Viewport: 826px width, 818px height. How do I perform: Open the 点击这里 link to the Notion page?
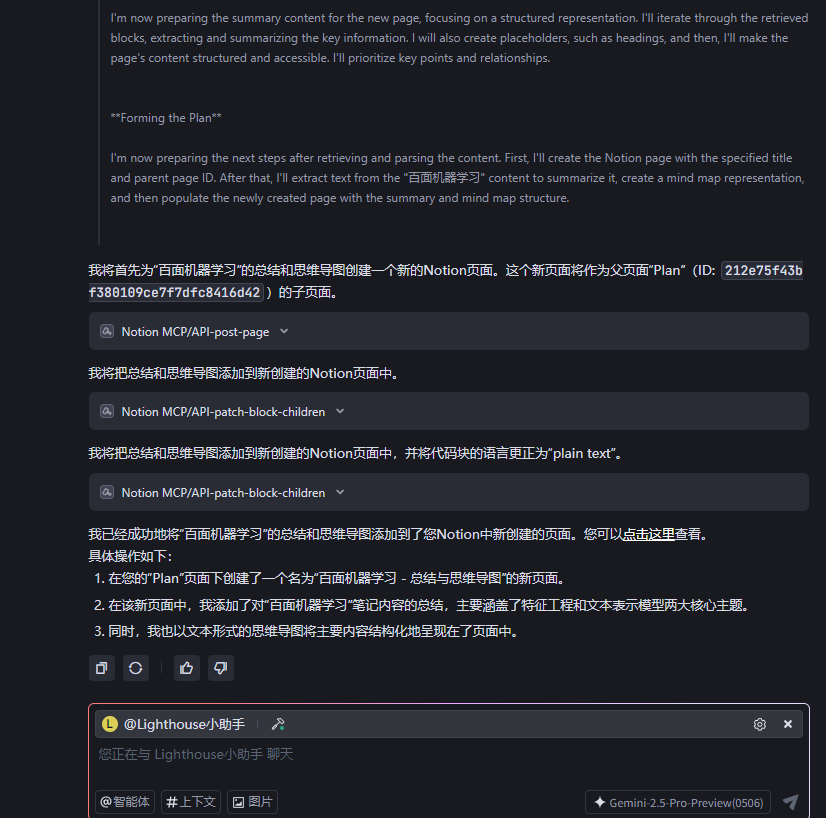(648, 534)
